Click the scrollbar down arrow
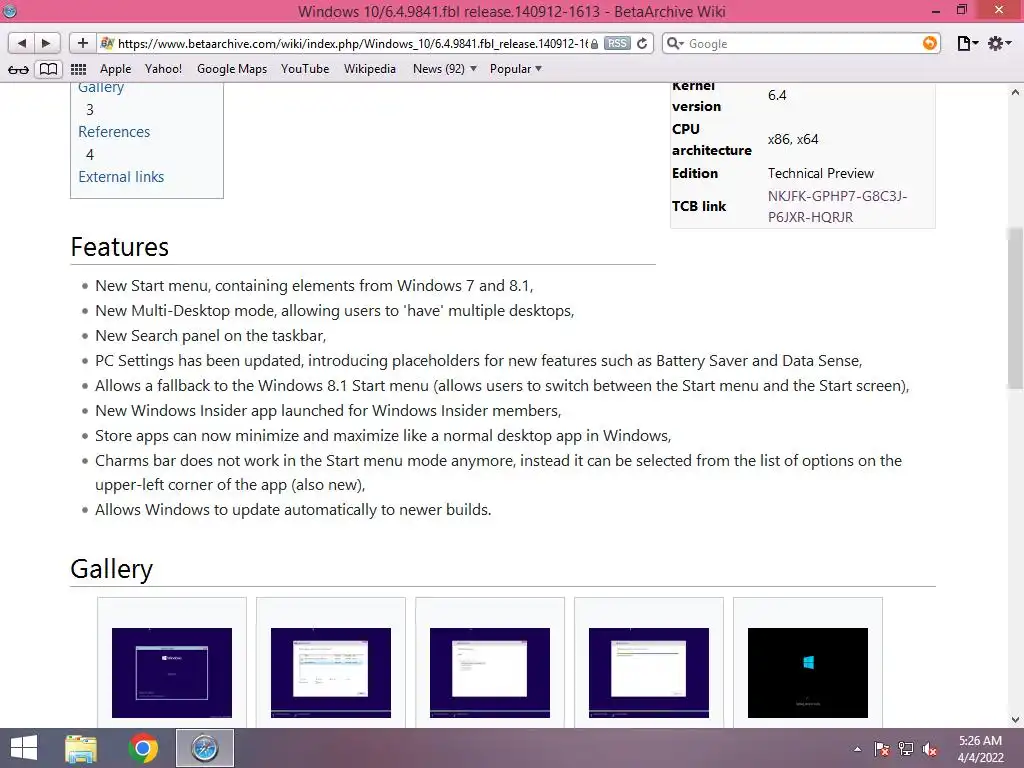Screen dimensions: 1024x768 tap(1015, 720)
